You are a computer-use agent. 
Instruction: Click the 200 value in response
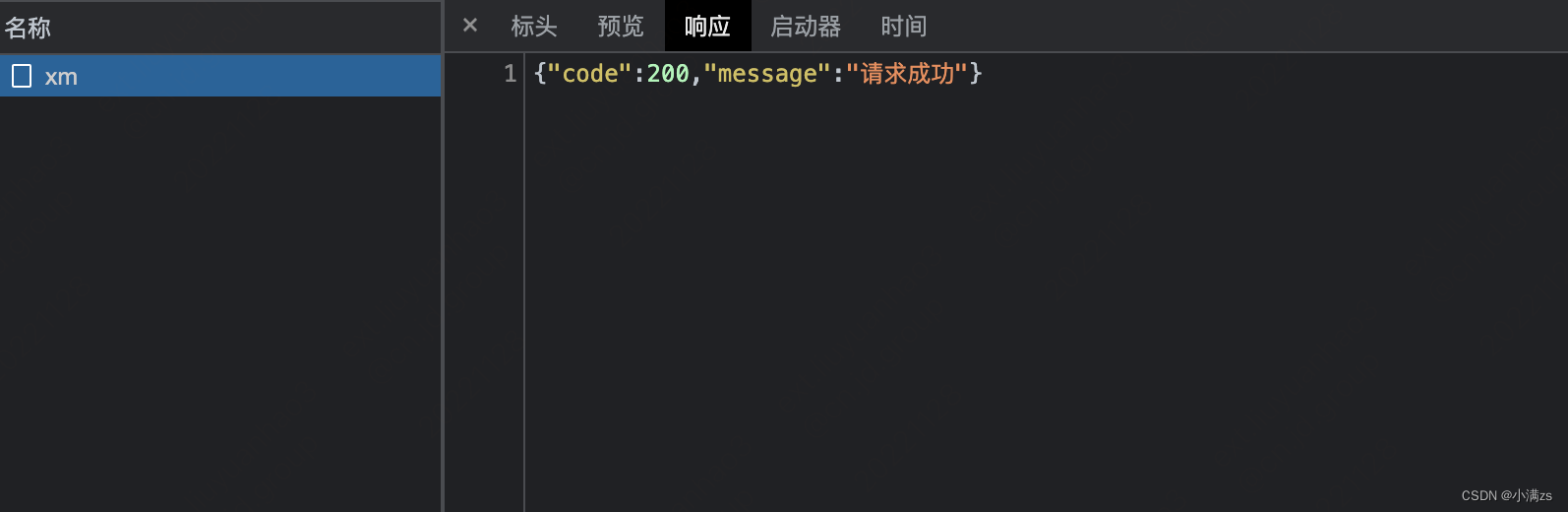pyautogui.click(x=668, y=74)
